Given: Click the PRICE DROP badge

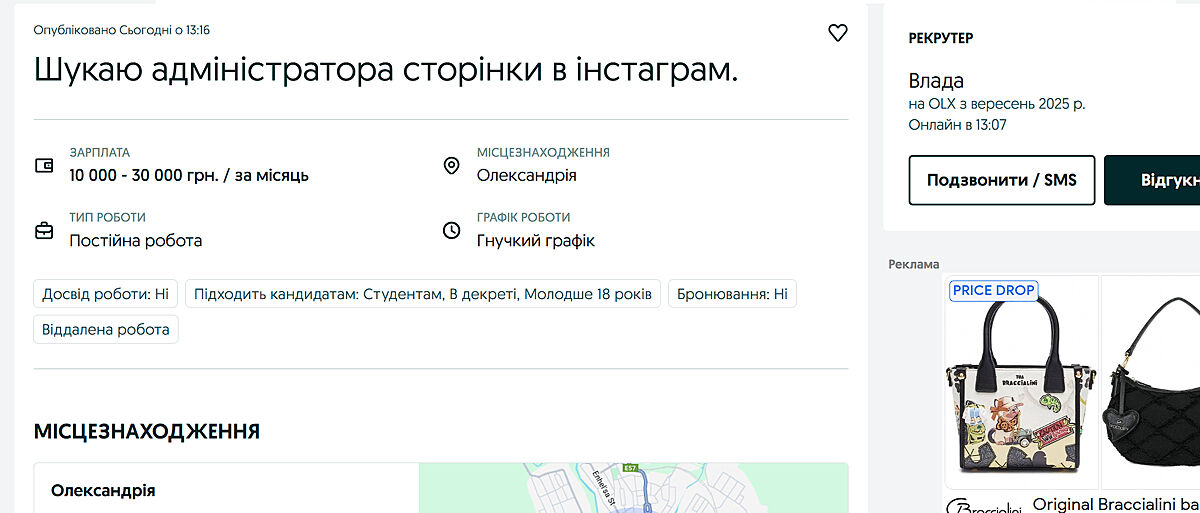Looking at the screenshot, I should (993, 290).
